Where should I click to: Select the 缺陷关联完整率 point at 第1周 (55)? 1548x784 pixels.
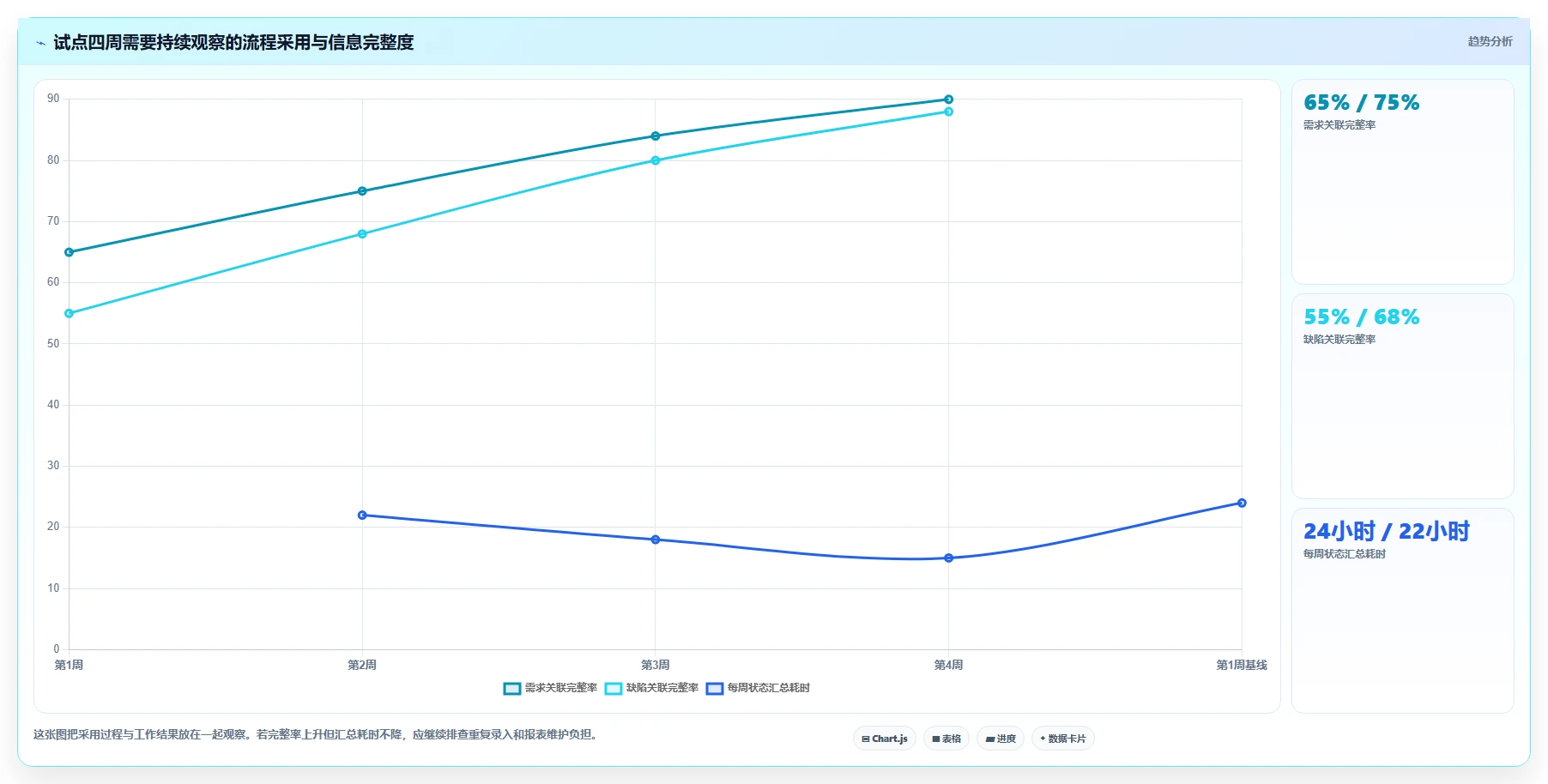pyautogui.click(x=70, y=313)
